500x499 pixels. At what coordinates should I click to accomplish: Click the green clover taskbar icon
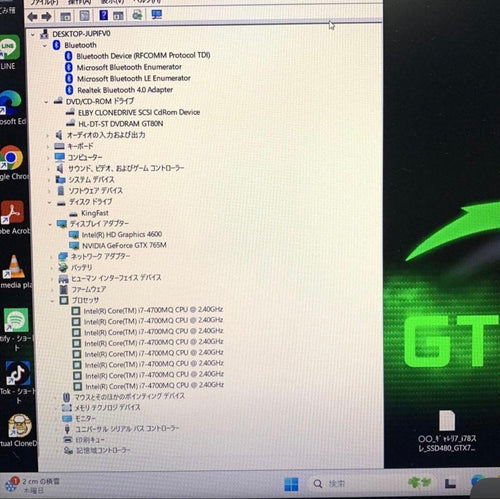[x=419, y=482]
